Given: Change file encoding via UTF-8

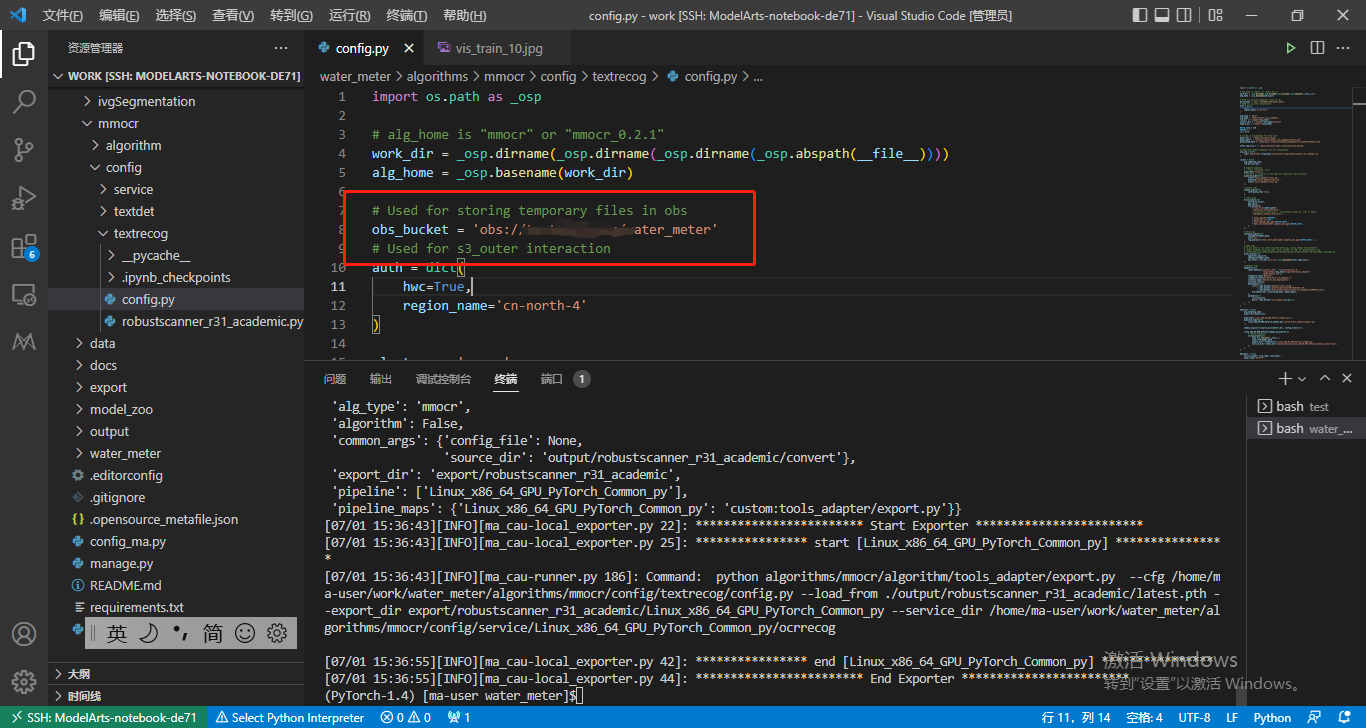Looking at the screenshot, I should [1194, 717].
